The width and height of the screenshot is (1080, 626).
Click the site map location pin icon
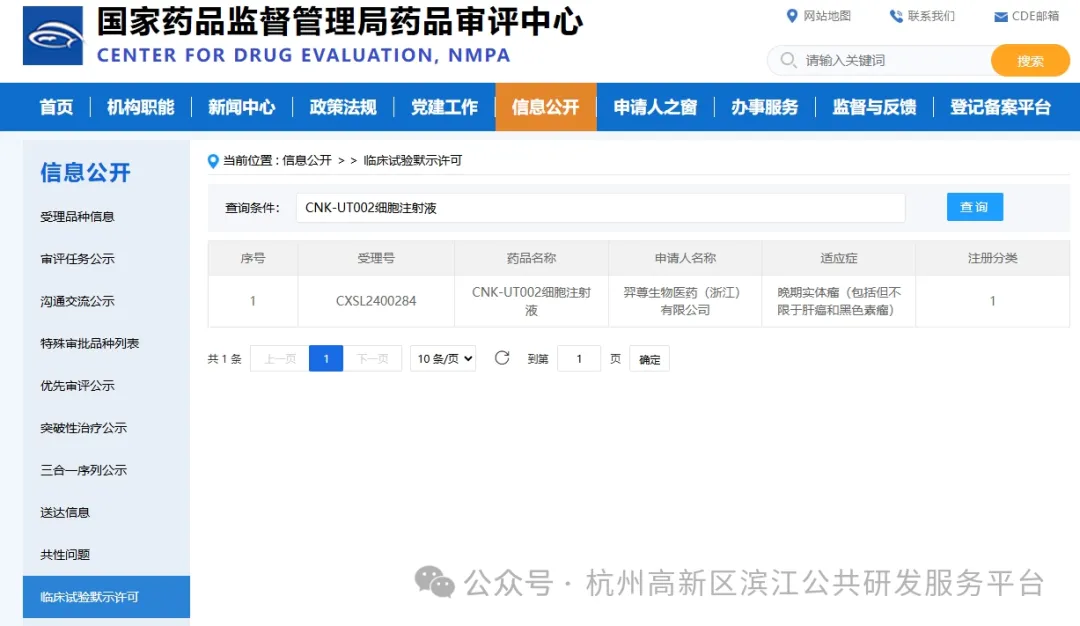[x=792, y=16]
